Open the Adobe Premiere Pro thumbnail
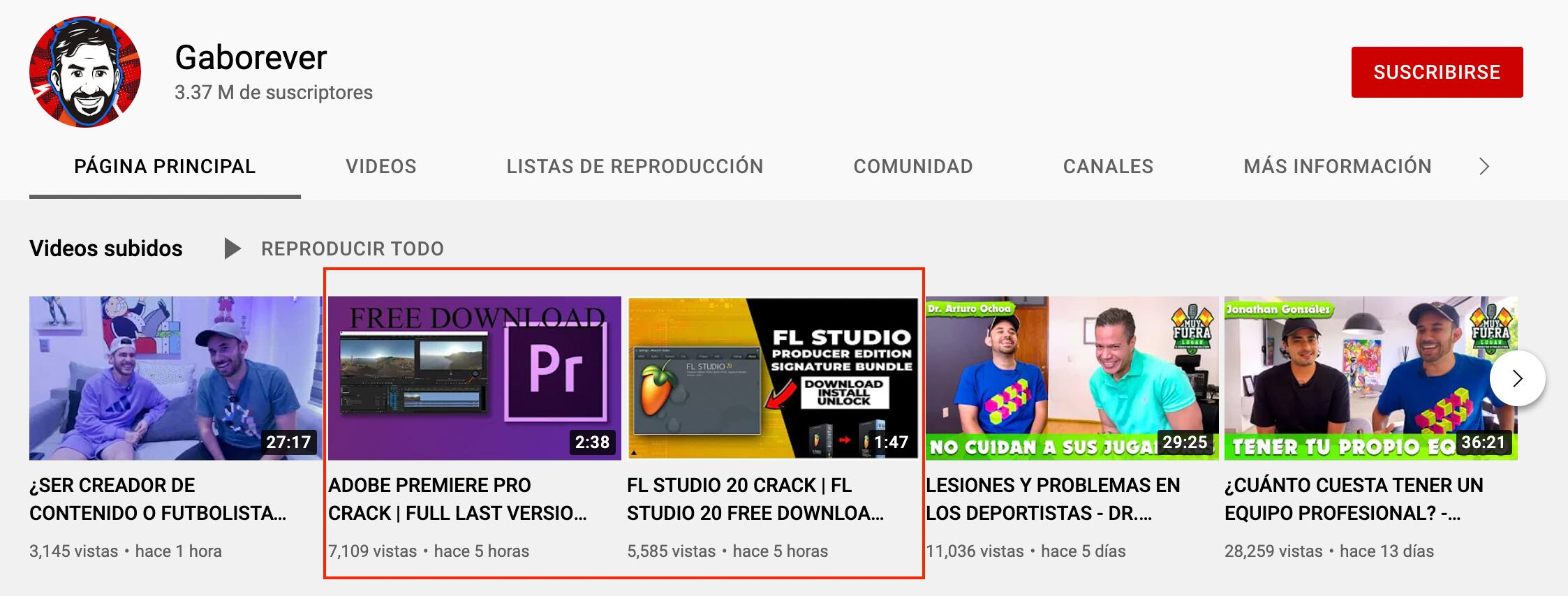This screenshot has height=596, width=1568. [474, 378]
